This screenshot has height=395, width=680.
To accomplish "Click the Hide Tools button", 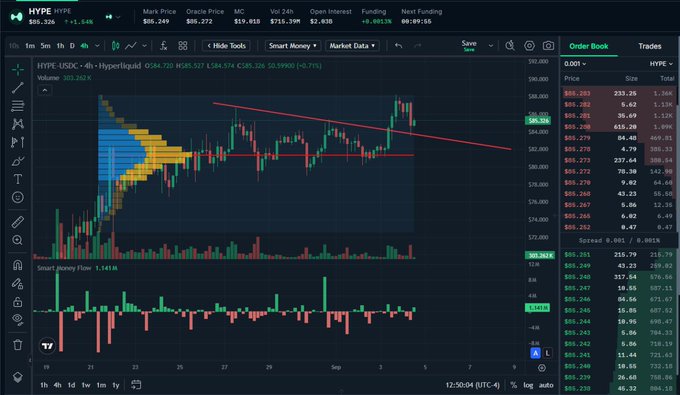I will pyautogui.click(x=226, y=46).
